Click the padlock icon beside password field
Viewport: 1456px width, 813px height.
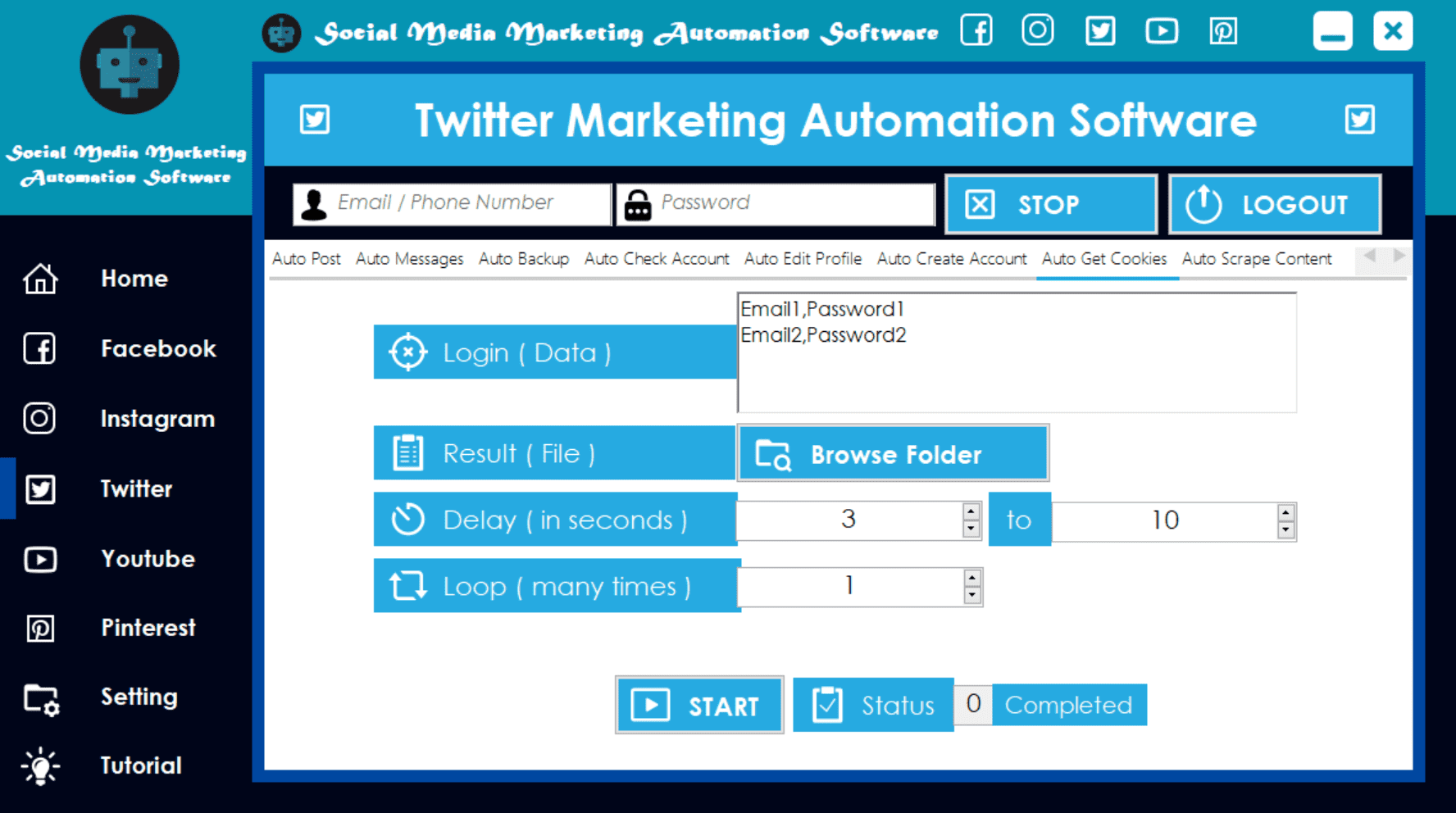coord(638,205)
